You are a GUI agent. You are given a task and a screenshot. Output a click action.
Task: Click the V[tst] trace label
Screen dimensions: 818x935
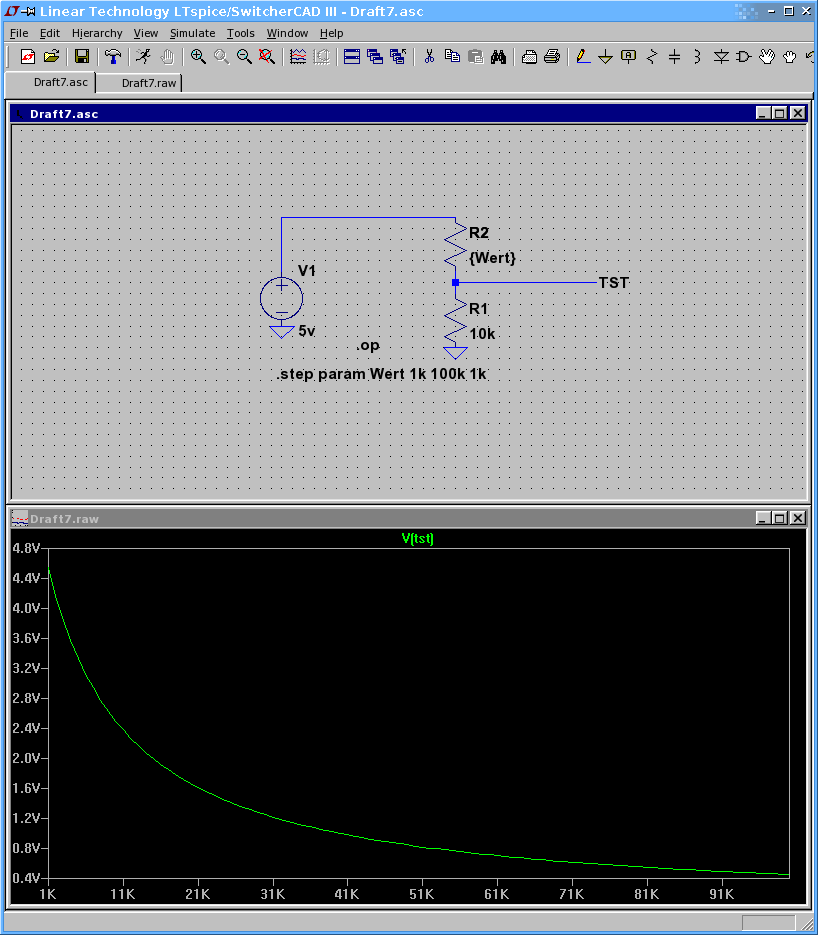(x=418, y=538)
